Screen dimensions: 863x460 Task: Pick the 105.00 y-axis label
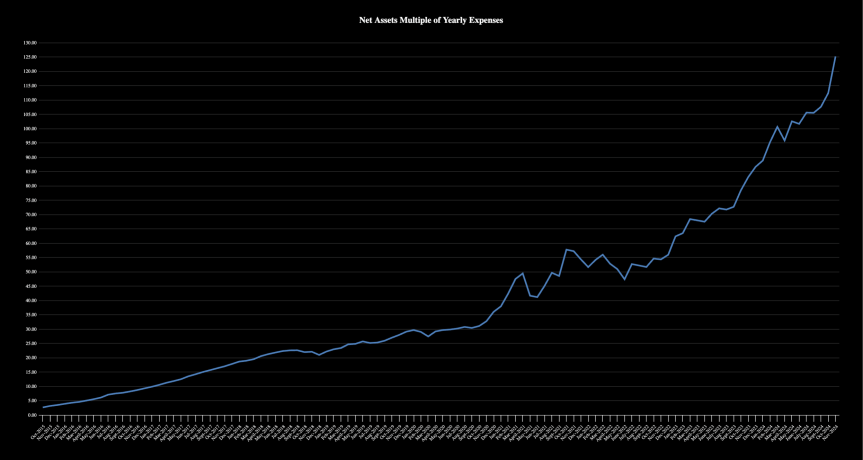pyautogui.click(x=30, y=114)
